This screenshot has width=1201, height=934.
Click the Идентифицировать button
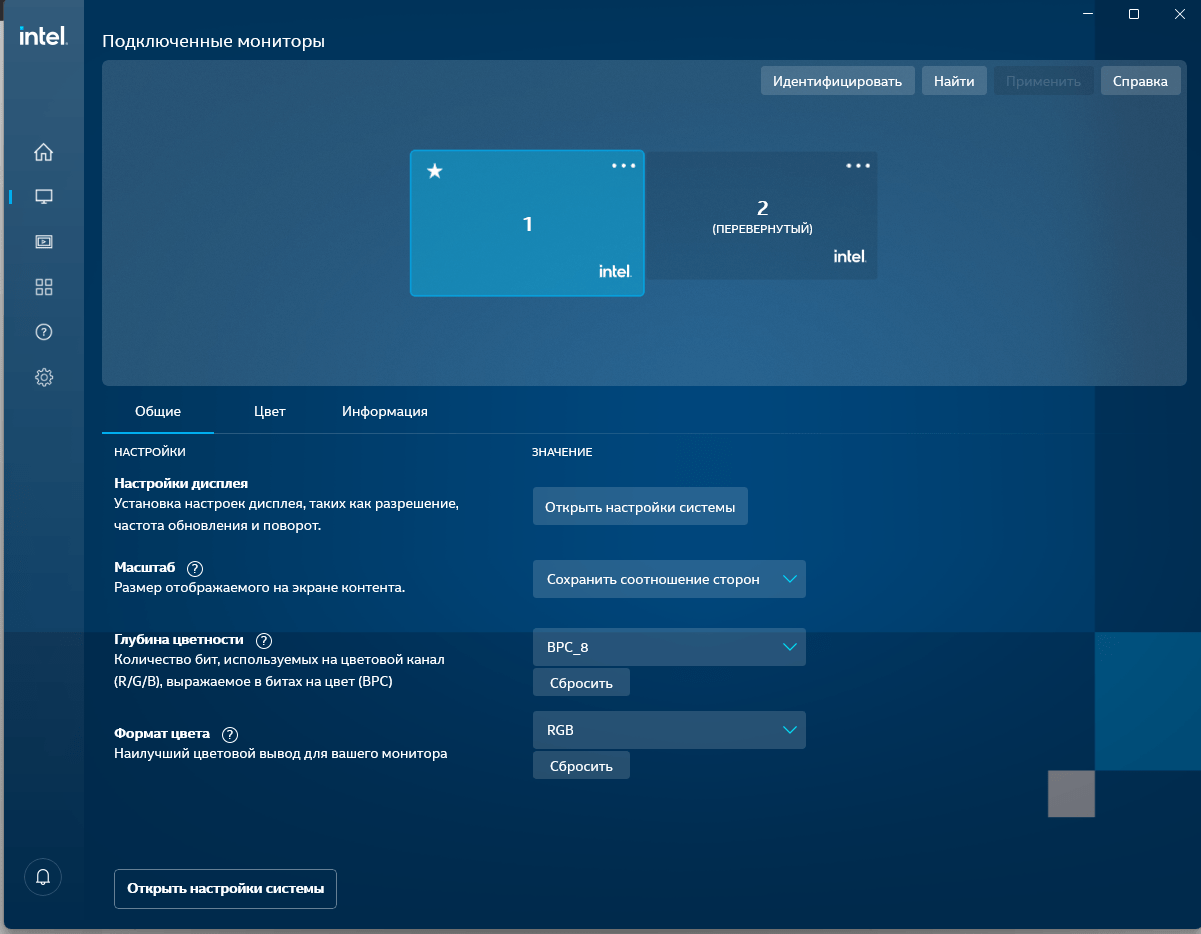tap(837, 81)
